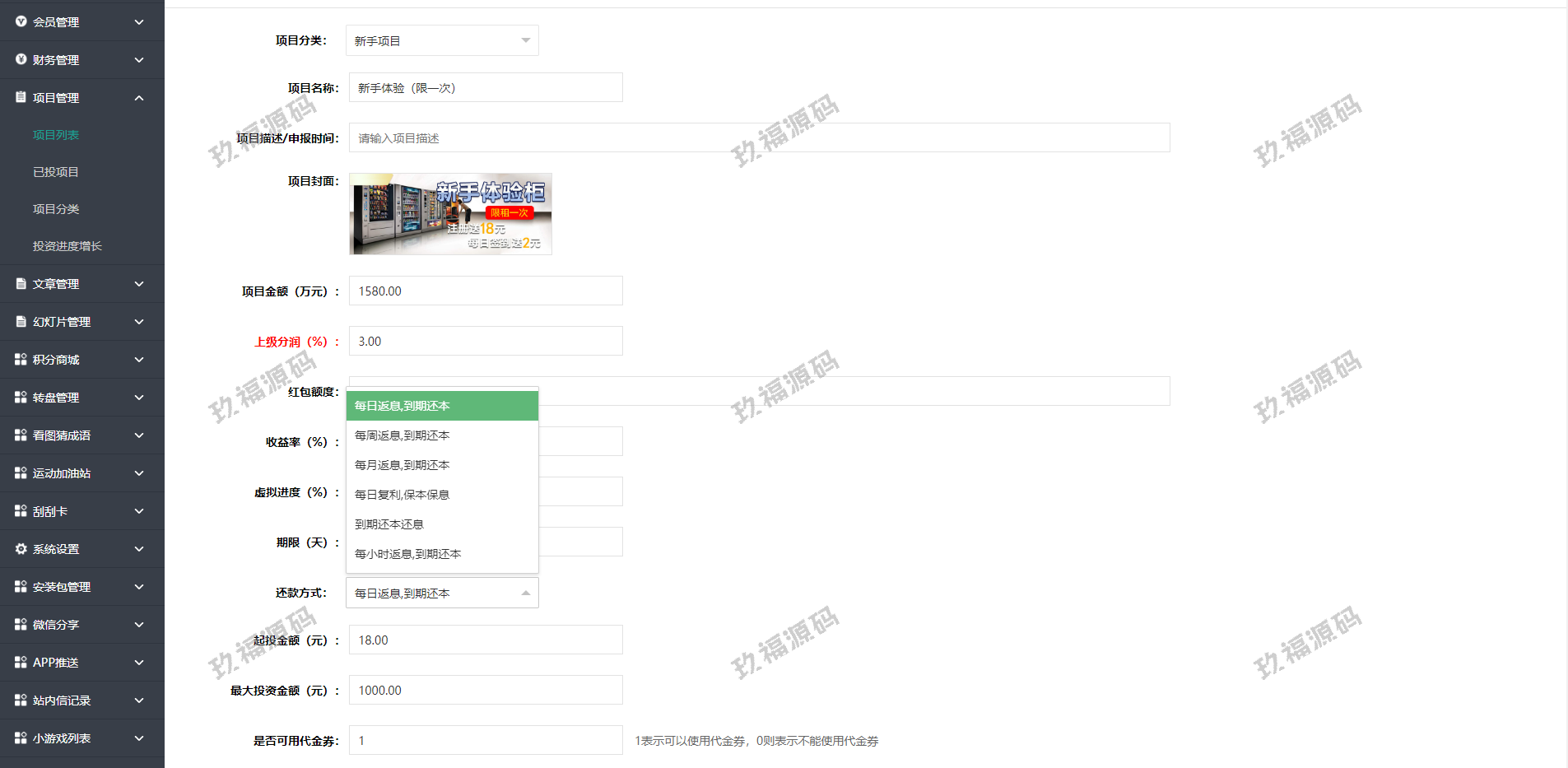Screen dimensions: 1568x768
Task: Click the 幻灯片管理 icon in sidebar
Action: pyautogui.click(x=21, y=322)
